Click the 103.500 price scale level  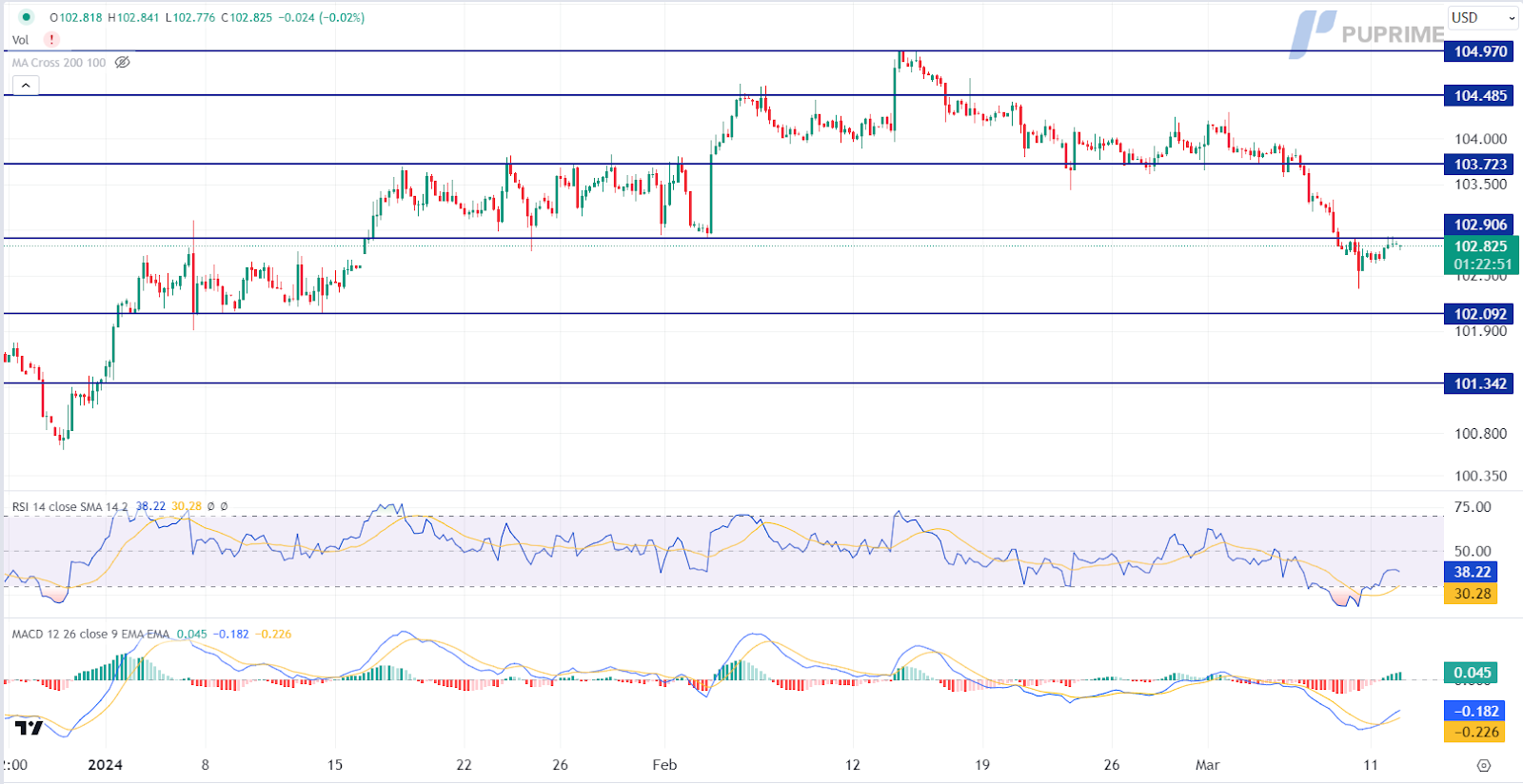tap(1480, 185)
